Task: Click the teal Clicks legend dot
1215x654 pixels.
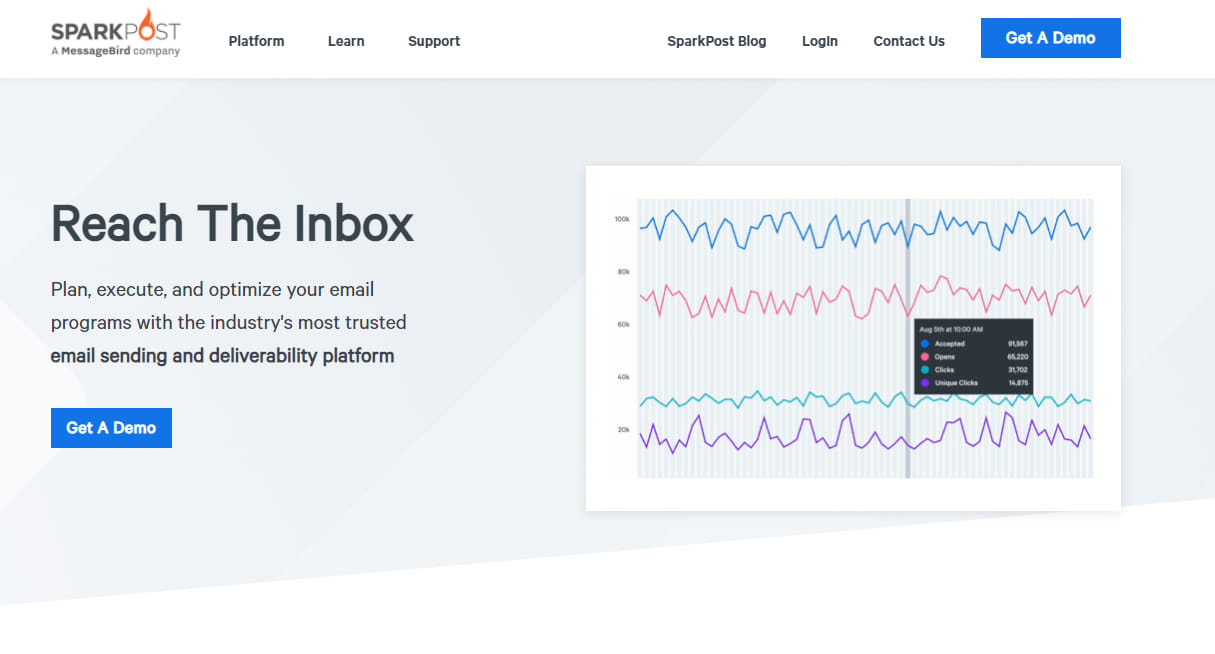Action: click(x=925, y=370)
